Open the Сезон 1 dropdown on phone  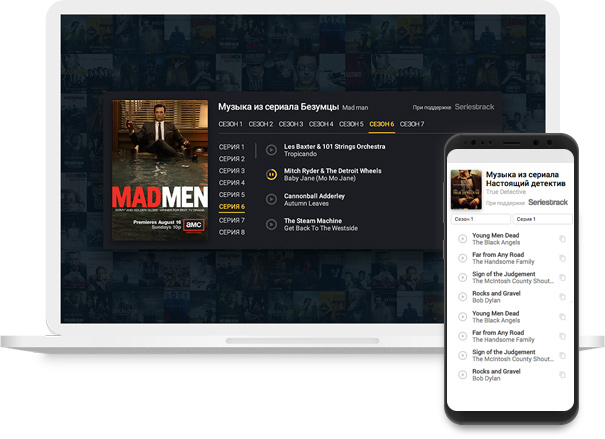480,218
